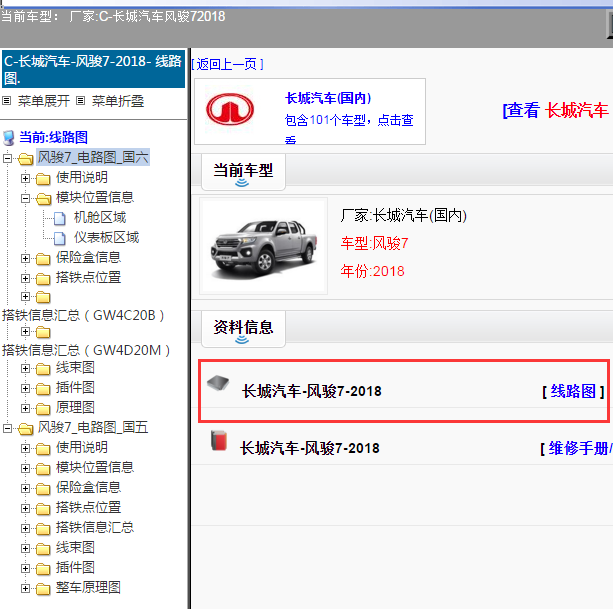Click the computer icon beside 当前:线路图
This screenshot has width=613, height=609.
coord(9,138)
